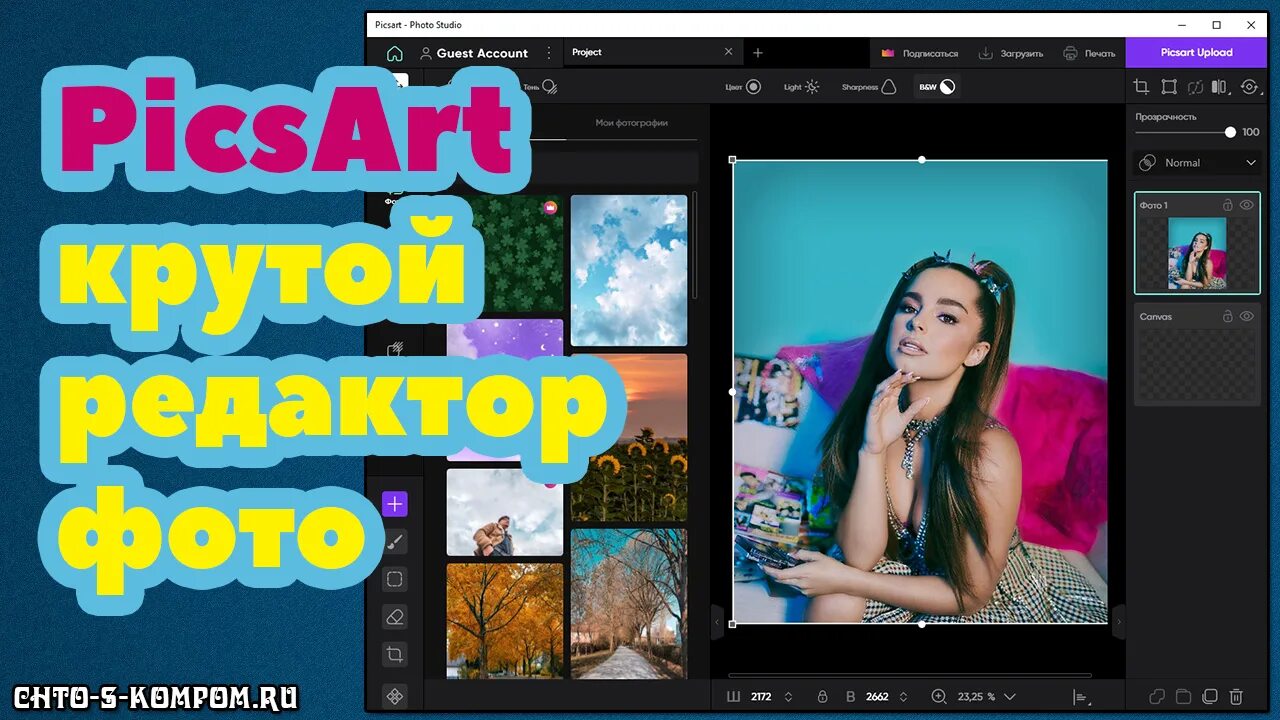Click the photo on the canvas
1280x720 pixels.
click(x=920, y=392)
